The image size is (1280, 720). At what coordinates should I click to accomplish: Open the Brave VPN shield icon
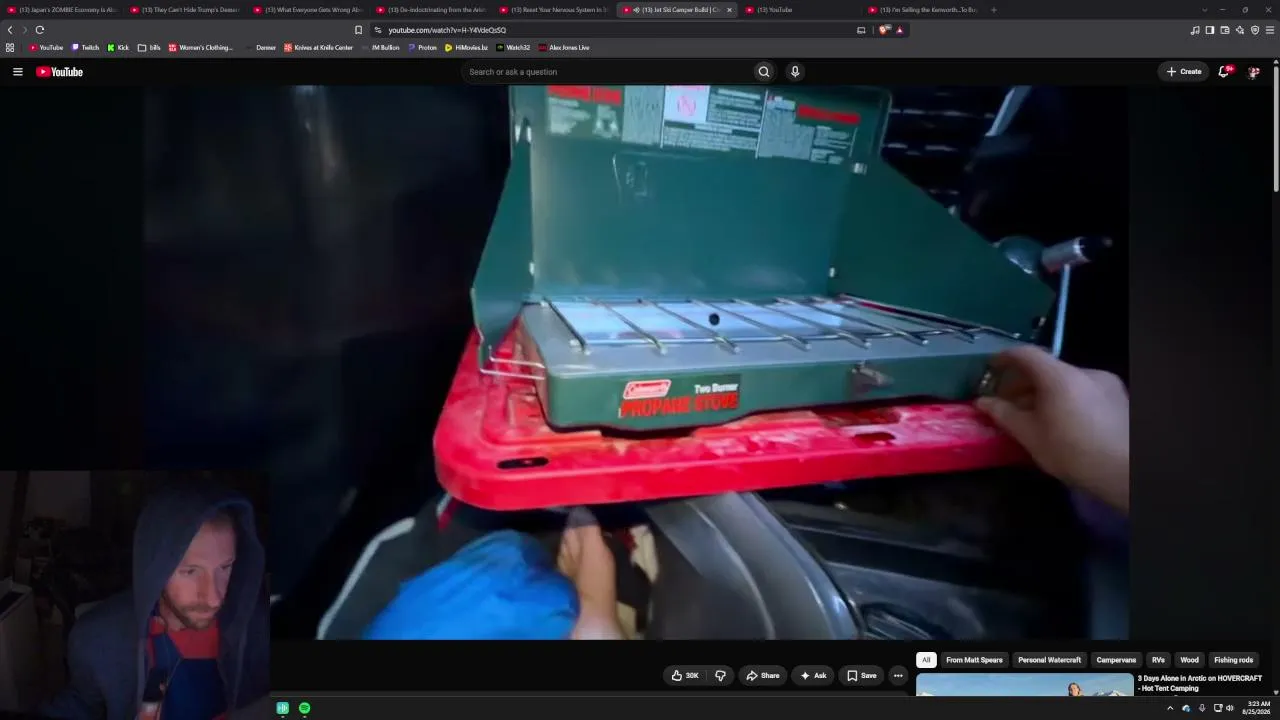1255,30
